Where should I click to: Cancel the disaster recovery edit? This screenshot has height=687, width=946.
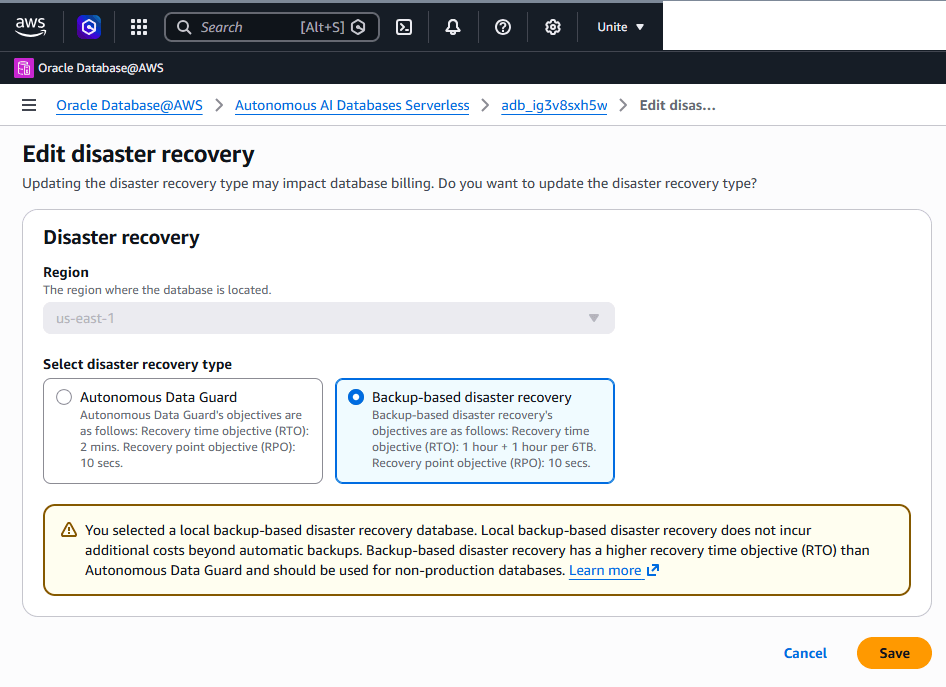805,653
